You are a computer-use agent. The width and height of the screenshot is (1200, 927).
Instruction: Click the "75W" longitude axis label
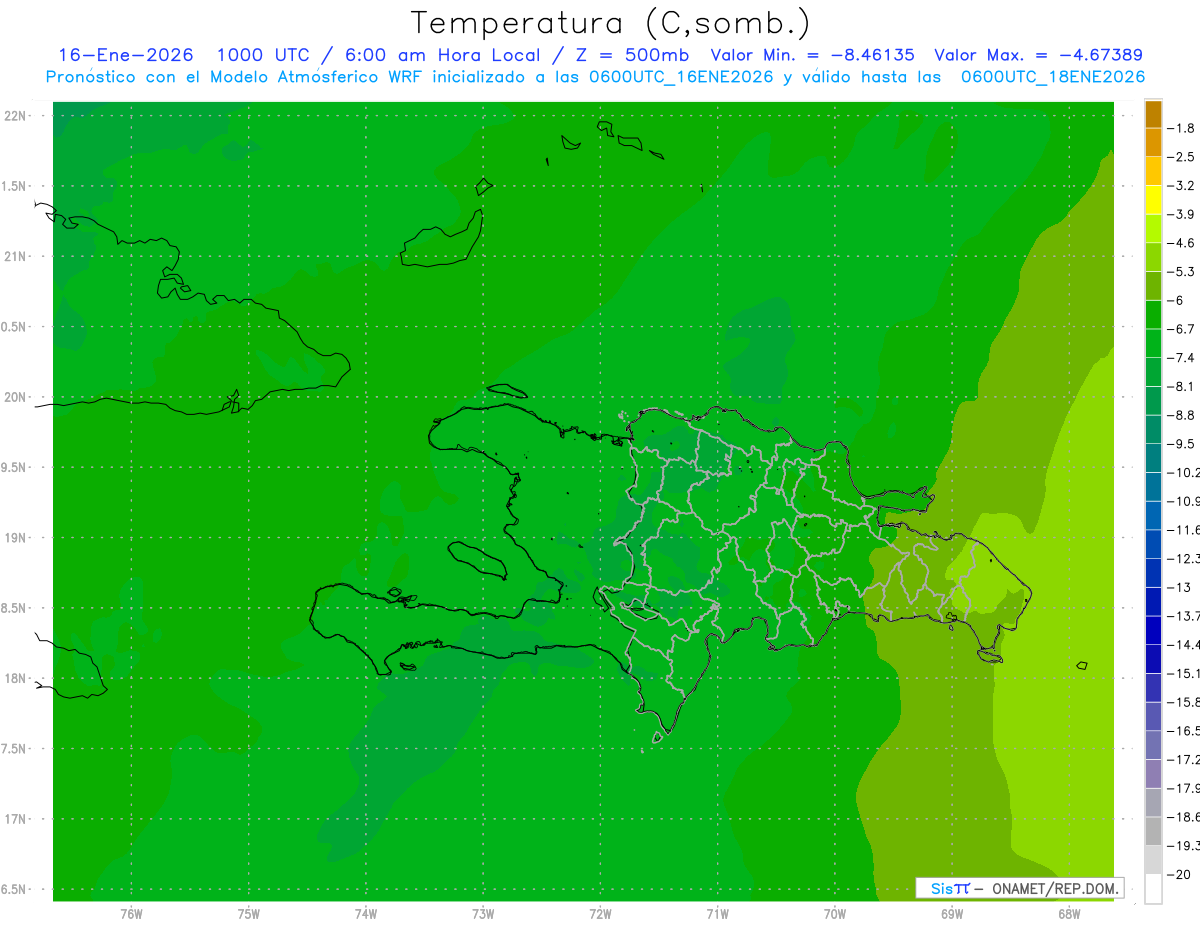[x=249, y=913]
